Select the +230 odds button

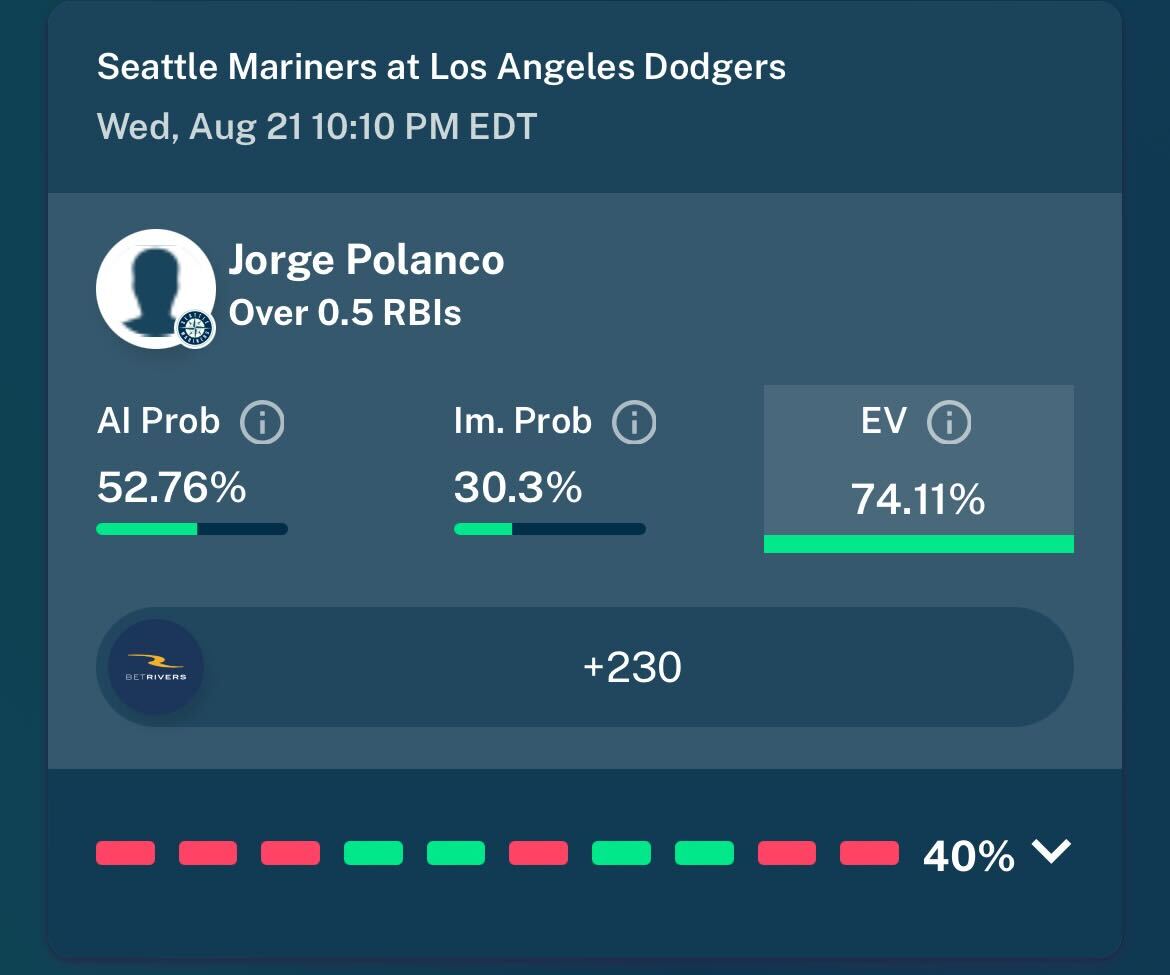pyautogui.click(x=585, y=667)
